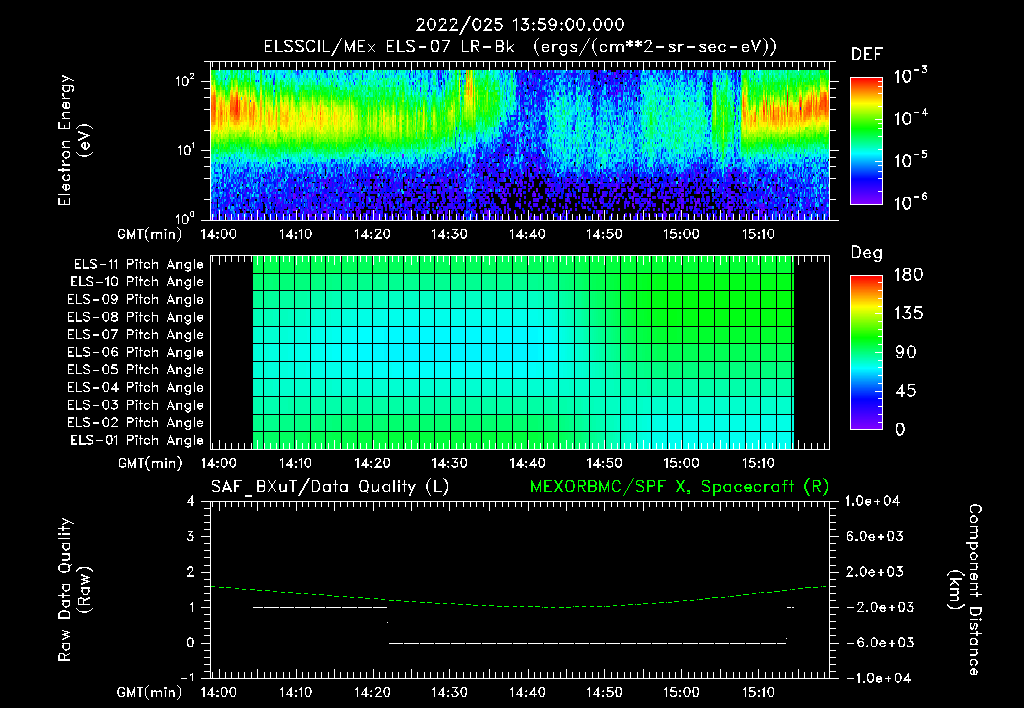Screen dimensions: 1024x708
Task: Click the 10^-6 DEF color bar value
Action: point(910,202)
